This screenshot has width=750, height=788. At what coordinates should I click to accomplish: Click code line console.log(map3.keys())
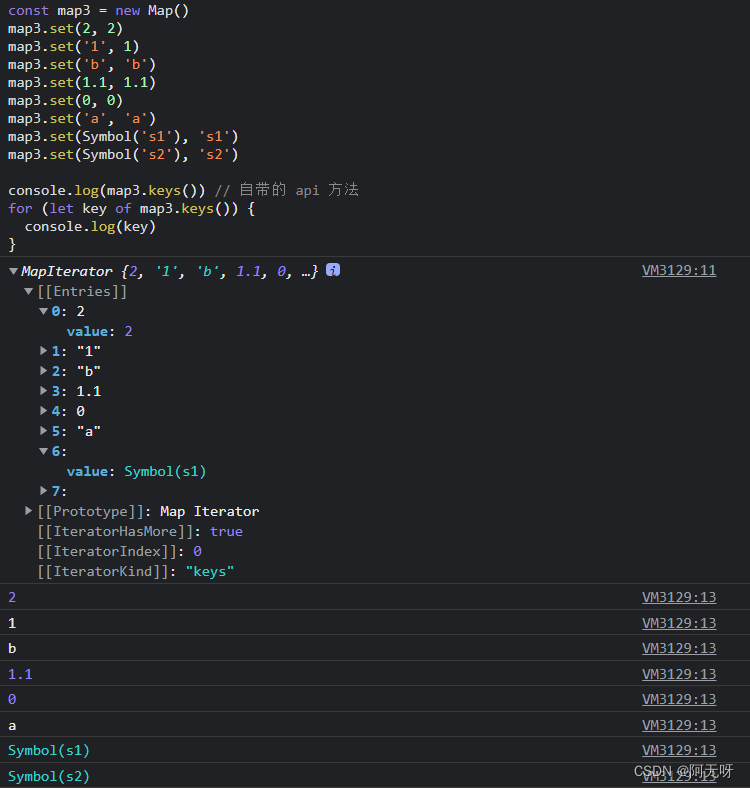coord(107,190)
